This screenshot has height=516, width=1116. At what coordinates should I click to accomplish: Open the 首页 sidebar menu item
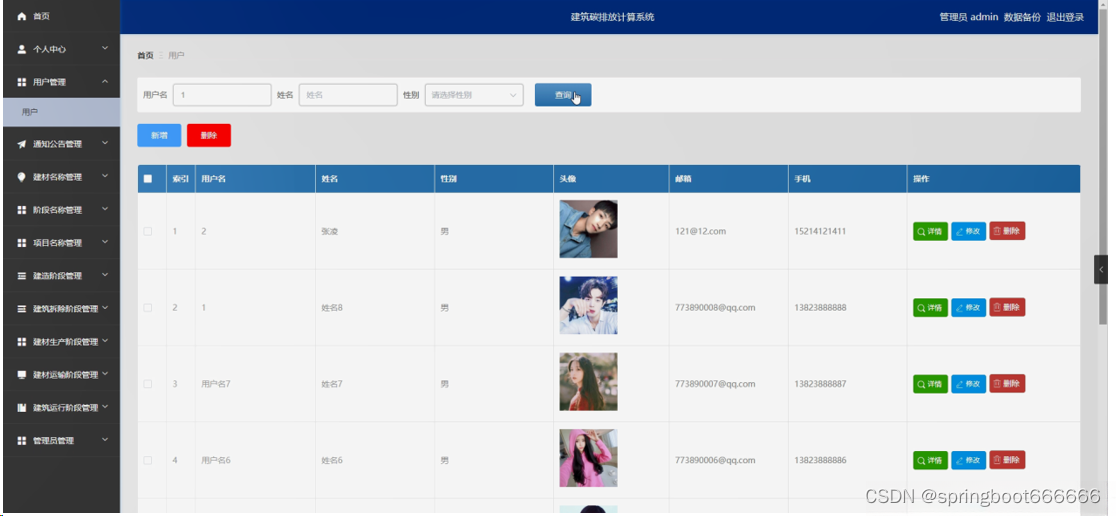tap(61, 16)
